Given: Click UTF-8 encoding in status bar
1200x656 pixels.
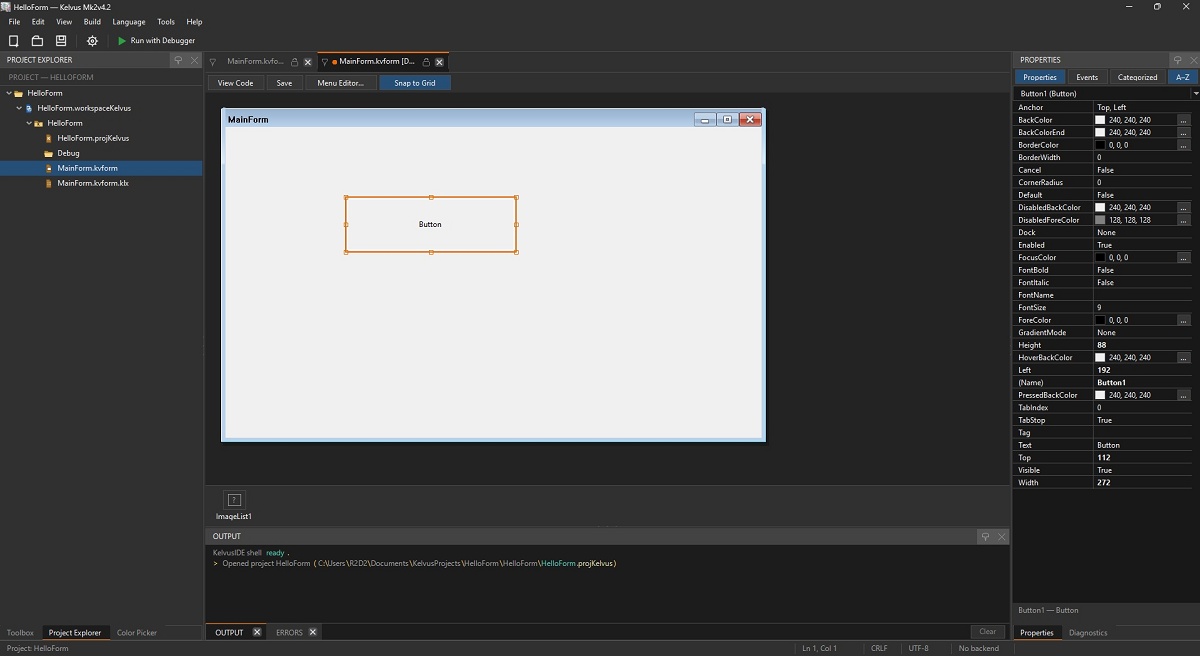Looking at the screenshot, I should coord(918,648).
